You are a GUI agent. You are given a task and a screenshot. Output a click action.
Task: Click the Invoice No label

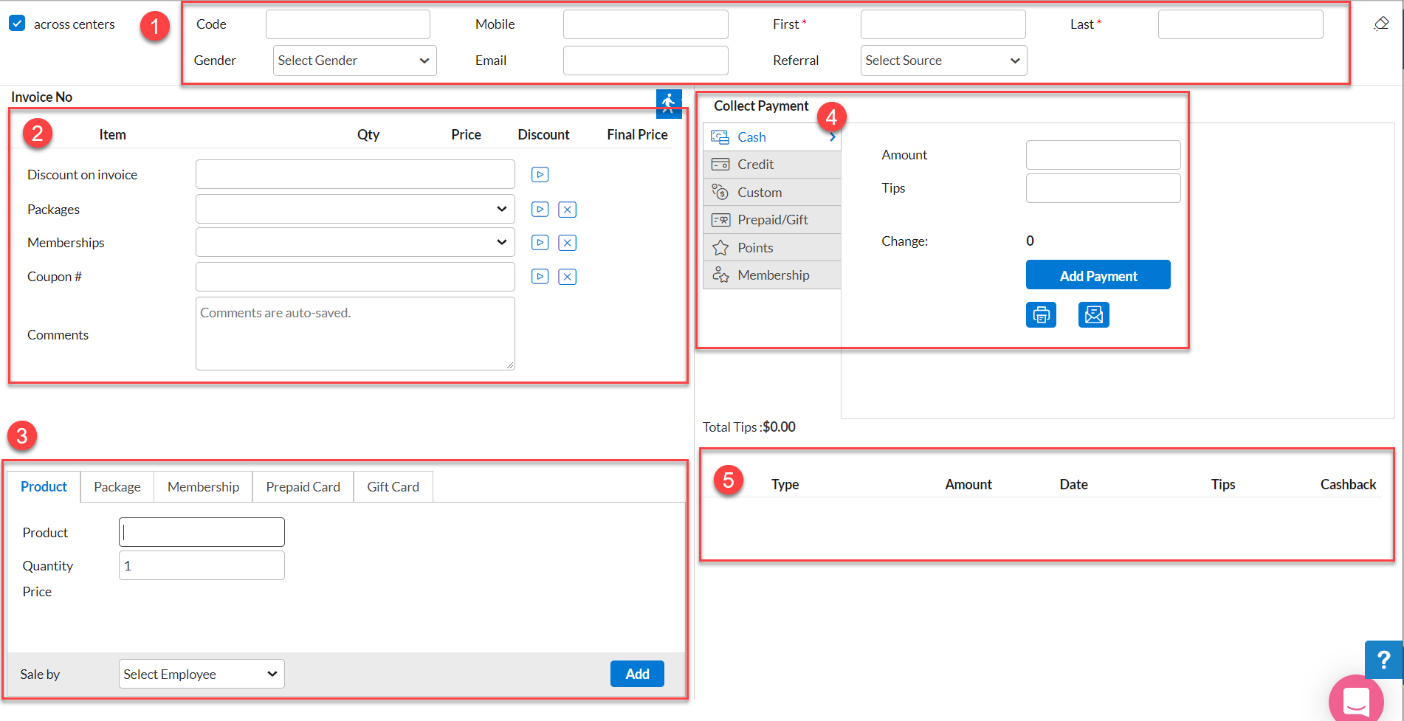[42, 97]
